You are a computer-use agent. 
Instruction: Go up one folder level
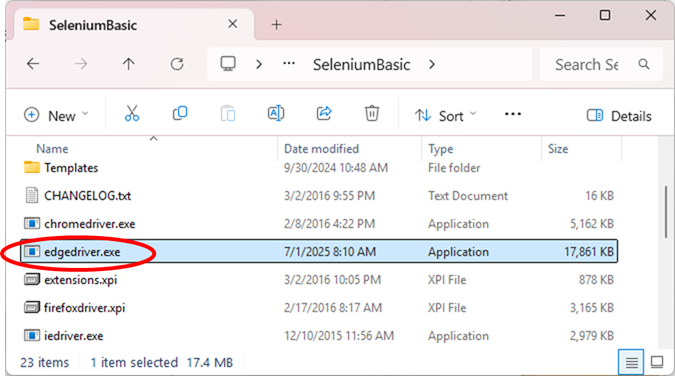(128, 64)
